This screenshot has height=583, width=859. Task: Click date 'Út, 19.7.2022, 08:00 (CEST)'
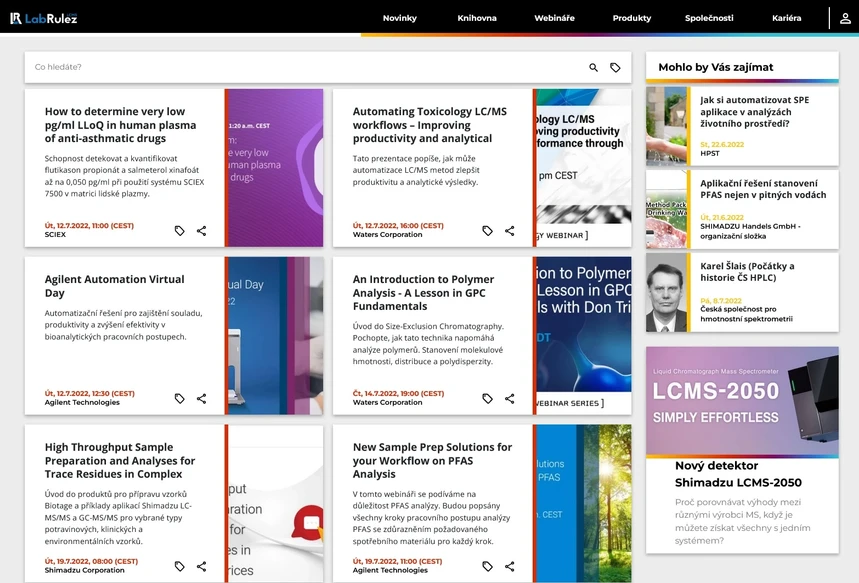pos(91,561)
